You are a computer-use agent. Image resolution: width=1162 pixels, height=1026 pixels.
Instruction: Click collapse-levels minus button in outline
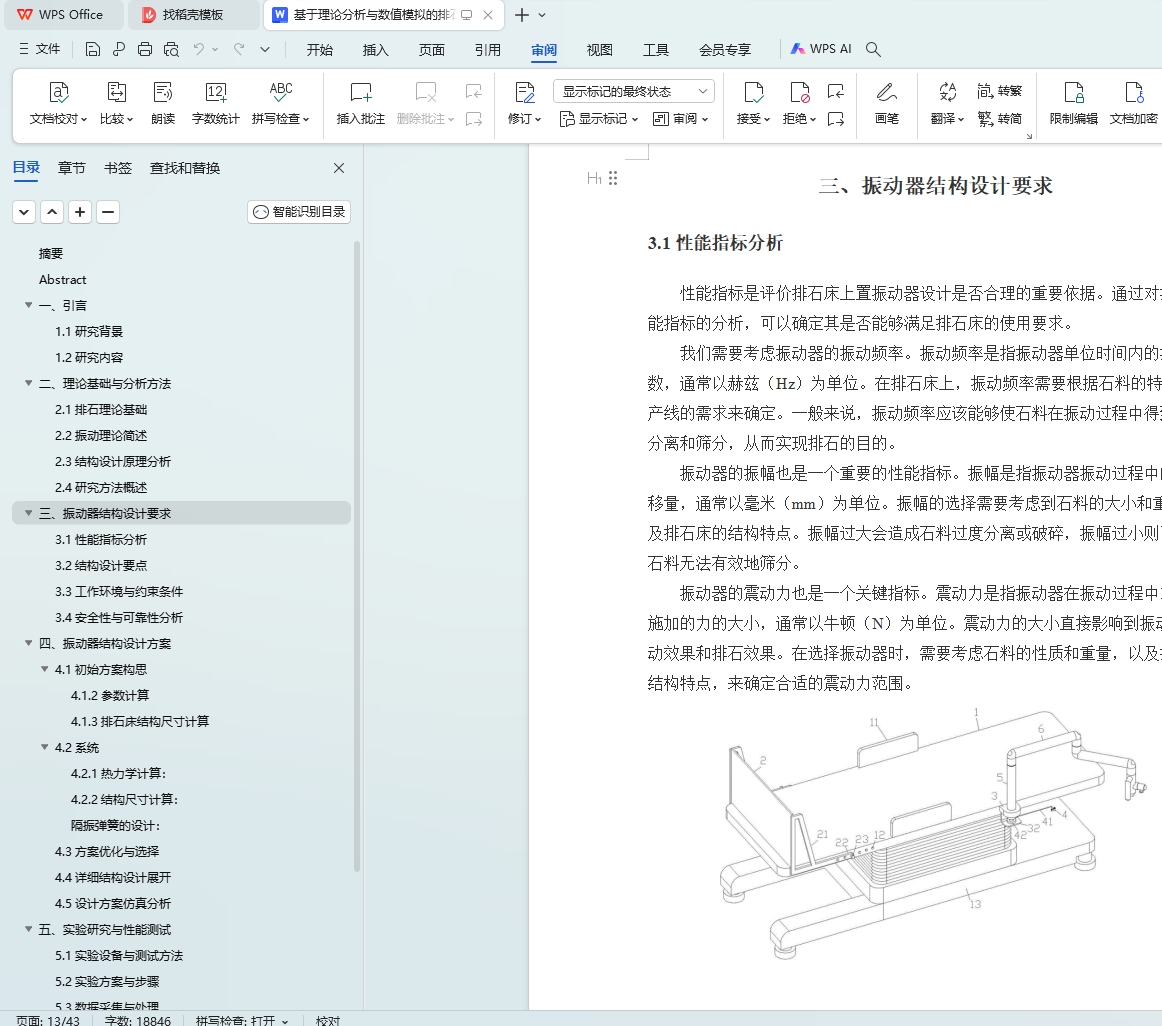(108, 212)
